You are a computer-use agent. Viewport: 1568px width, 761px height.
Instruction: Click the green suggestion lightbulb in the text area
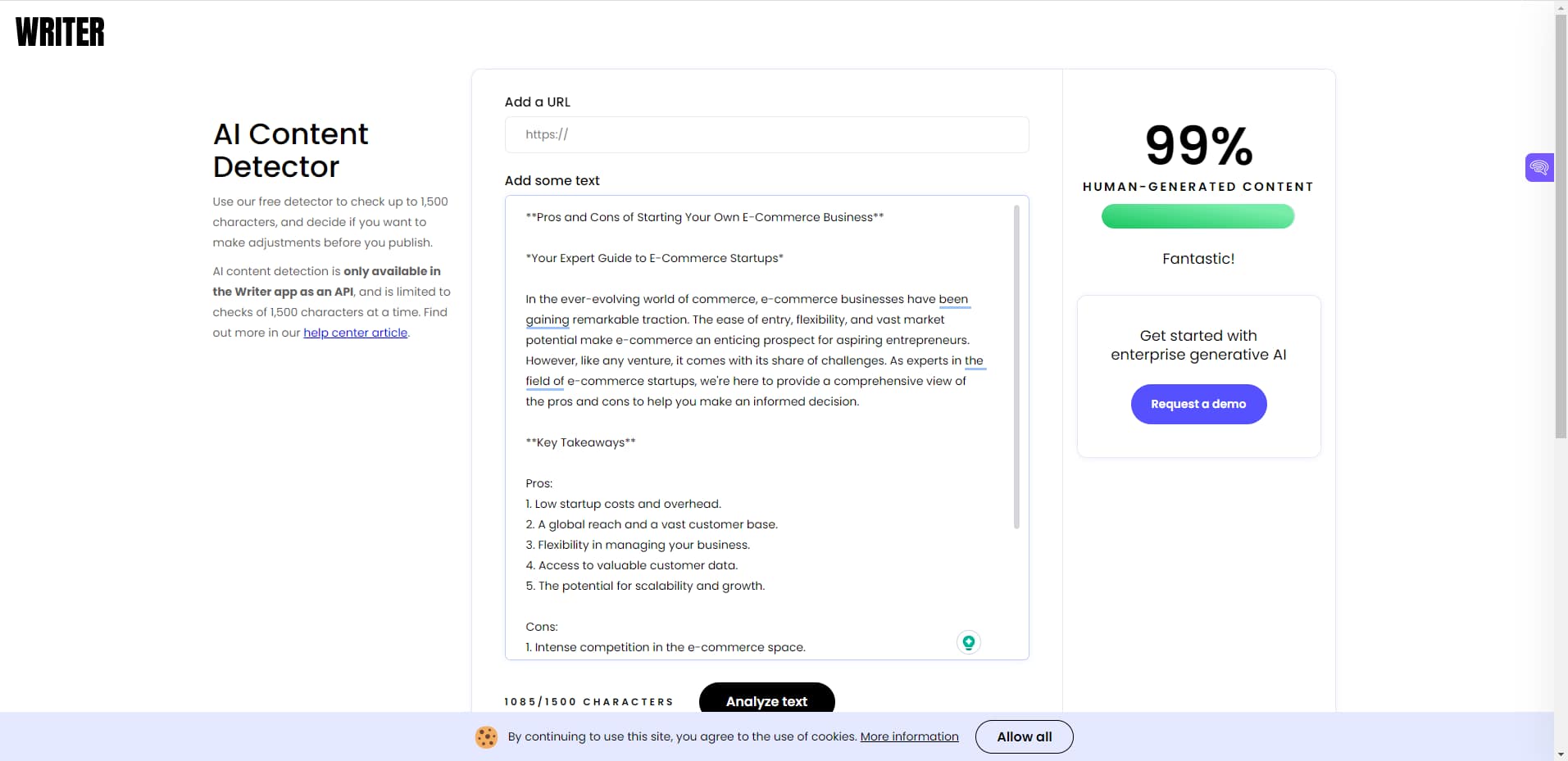[x=969, y=642]
